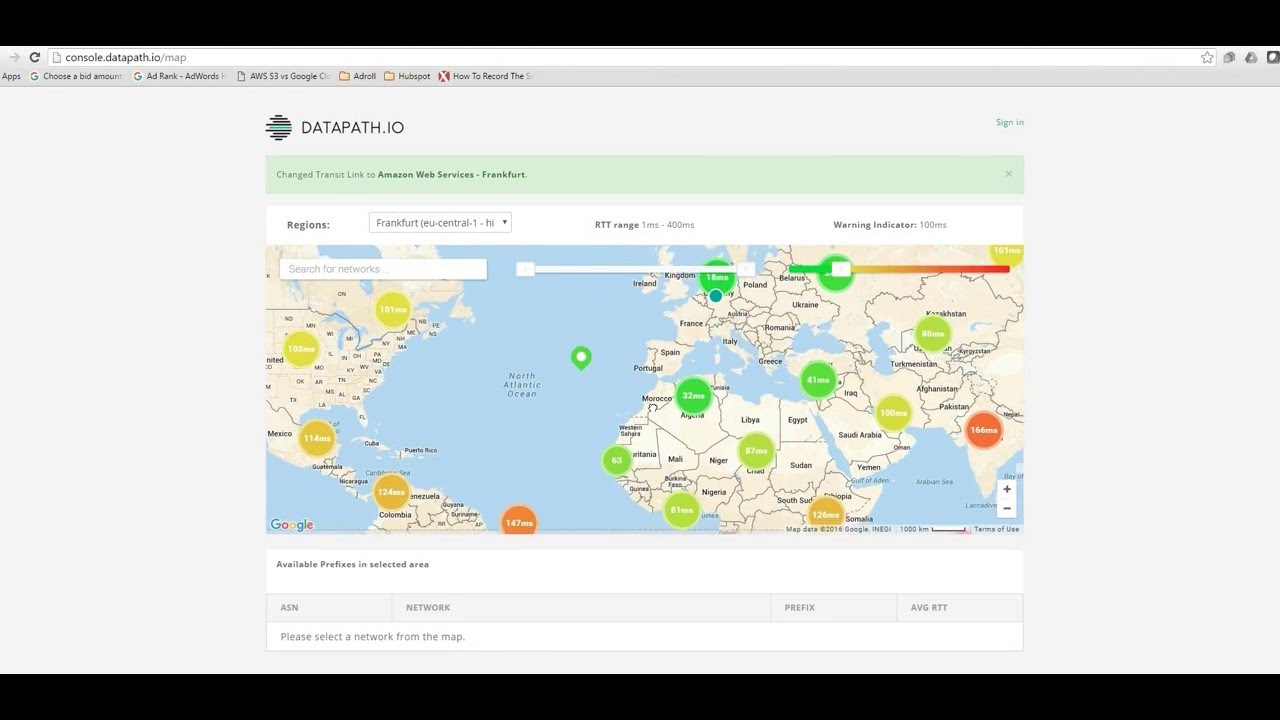Click the Warning Indicator slider handle
1280x720 pixels.
point(841,269)
